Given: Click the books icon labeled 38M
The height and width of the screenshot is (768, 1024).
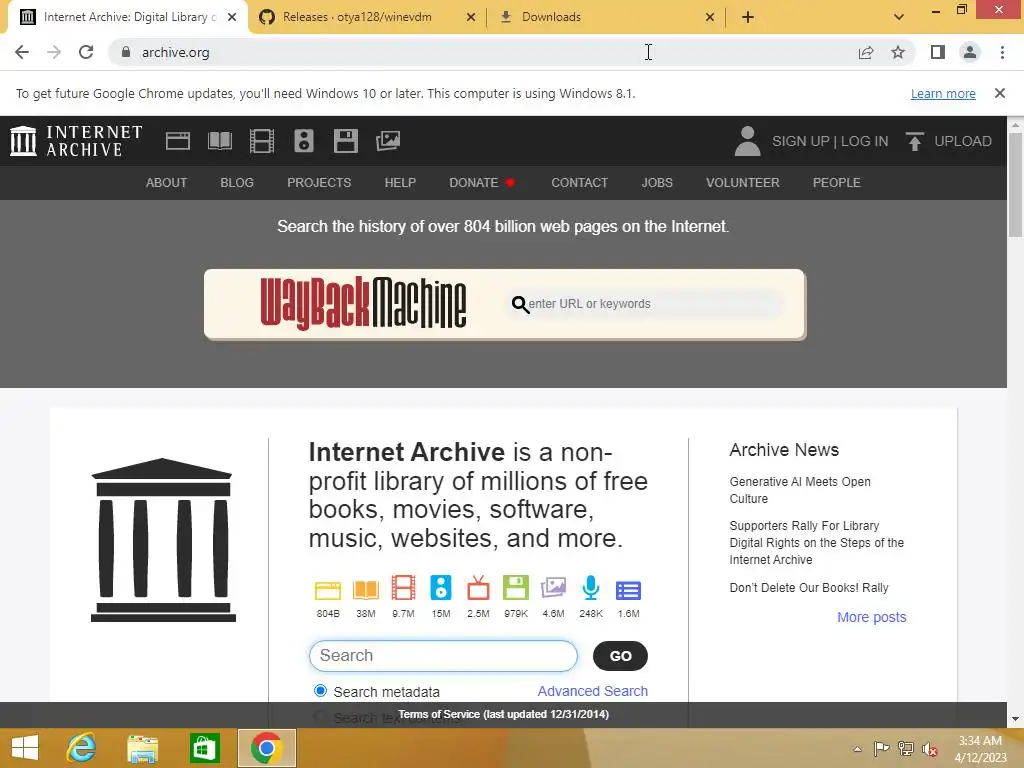Looking at the screenshot, I should (x=366, y=590).
